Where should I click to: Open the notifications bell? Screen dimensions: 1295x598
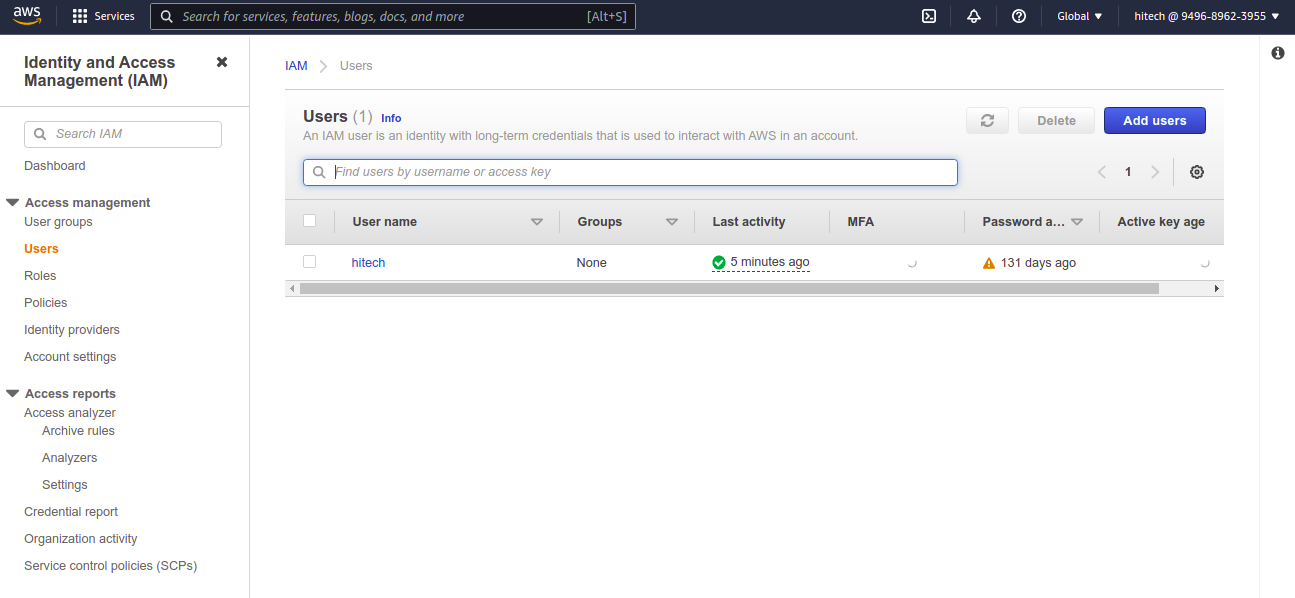point(974,16)
